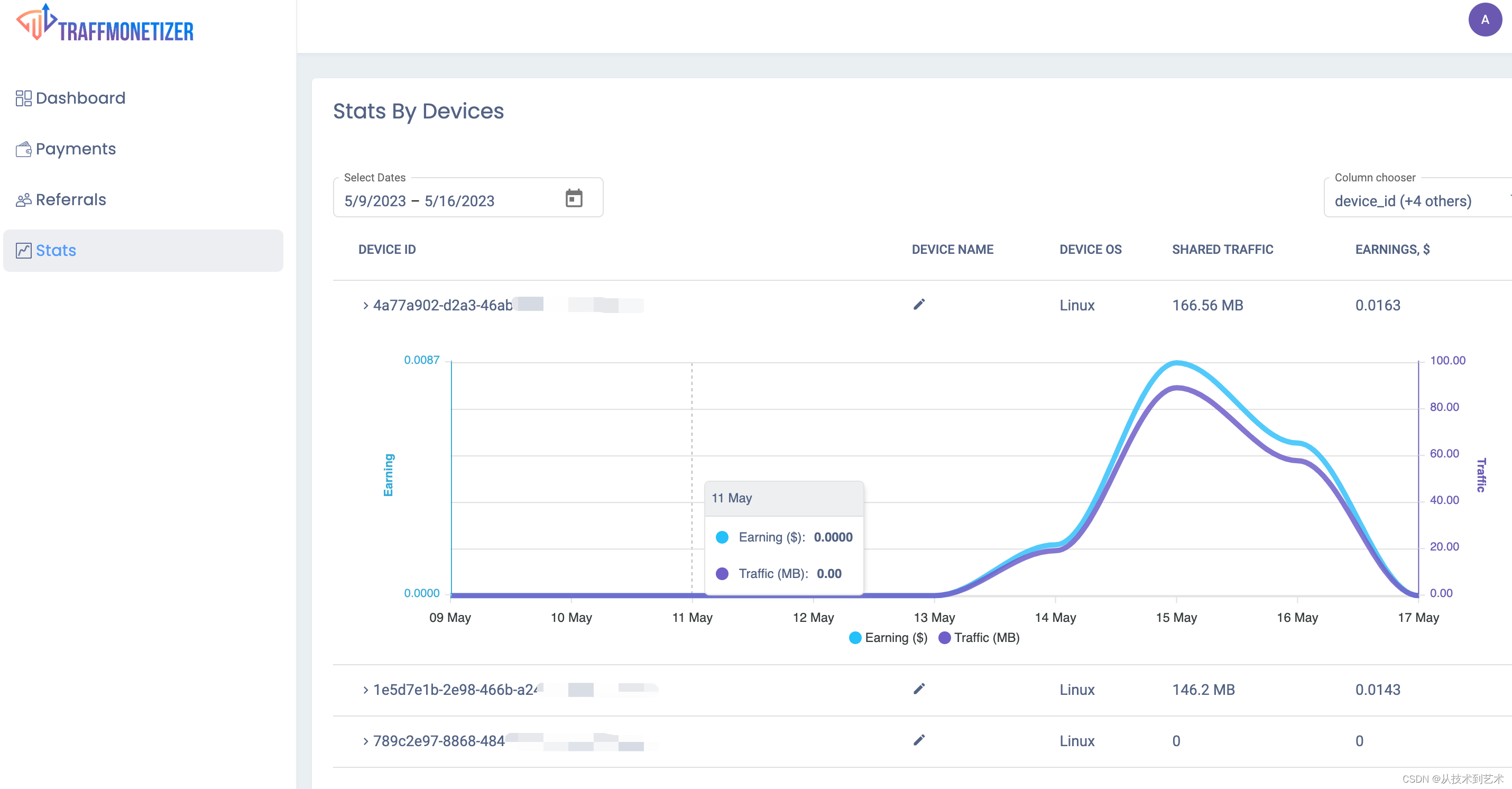Viewport: 1512px width, 789px height.
Task: Expand device row 789c2e97-8868-484
Action: 365,741
